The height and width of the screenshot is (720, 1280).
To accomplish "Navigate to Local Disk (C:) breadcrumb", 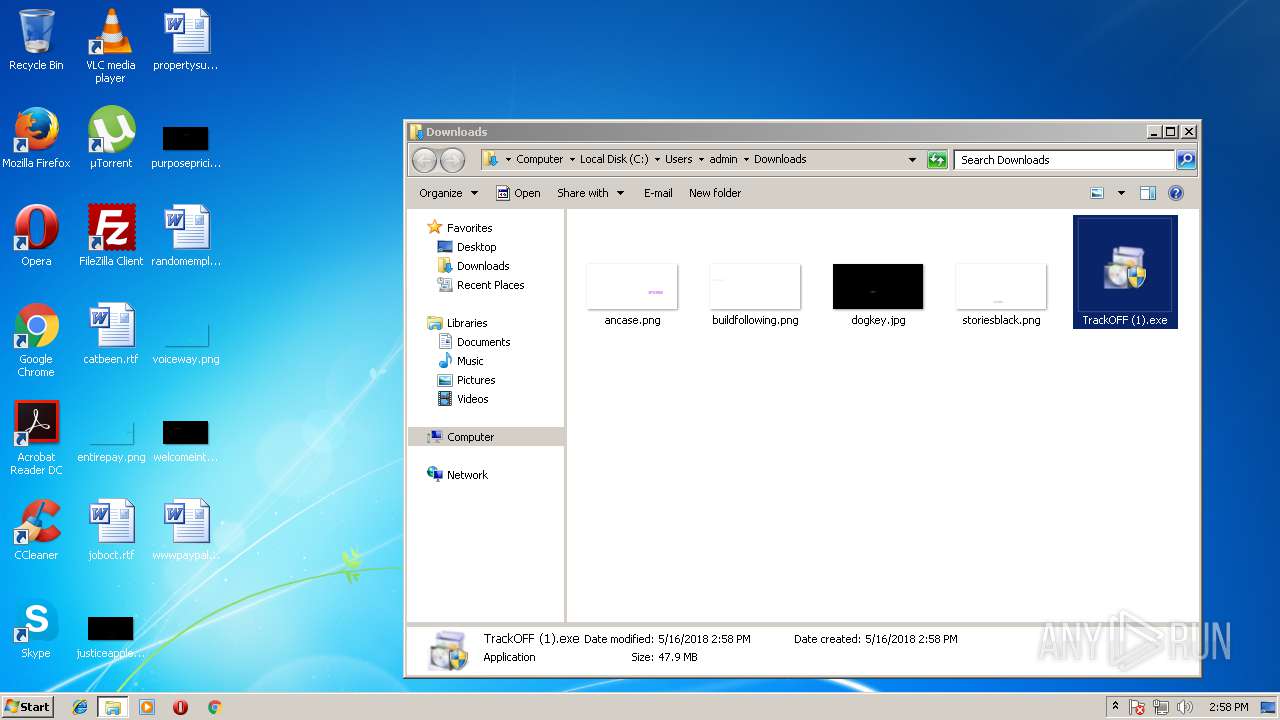I will (614, 160).
